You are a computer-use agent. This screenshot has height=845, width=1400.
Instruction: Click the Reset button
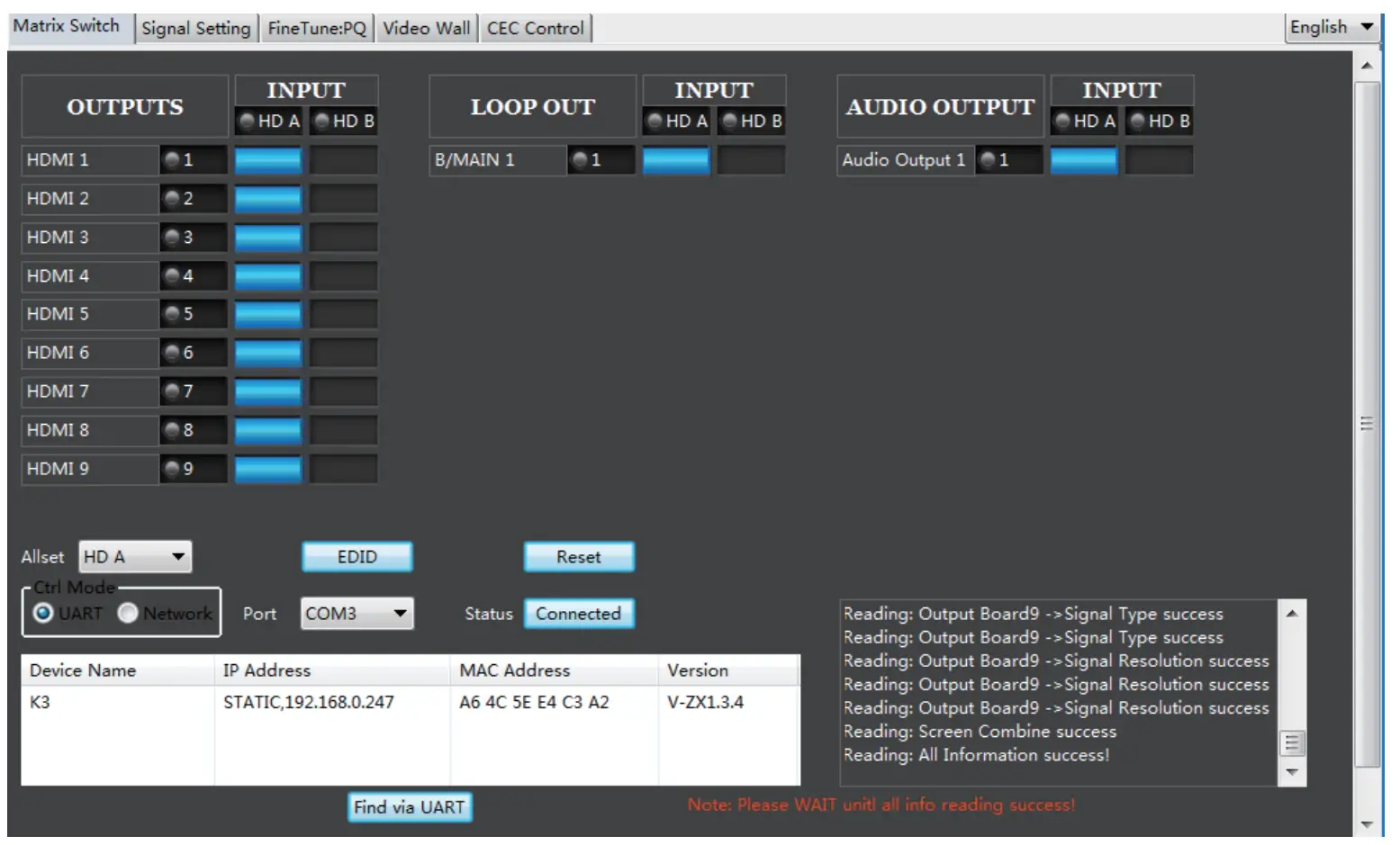tap(578, 556)
